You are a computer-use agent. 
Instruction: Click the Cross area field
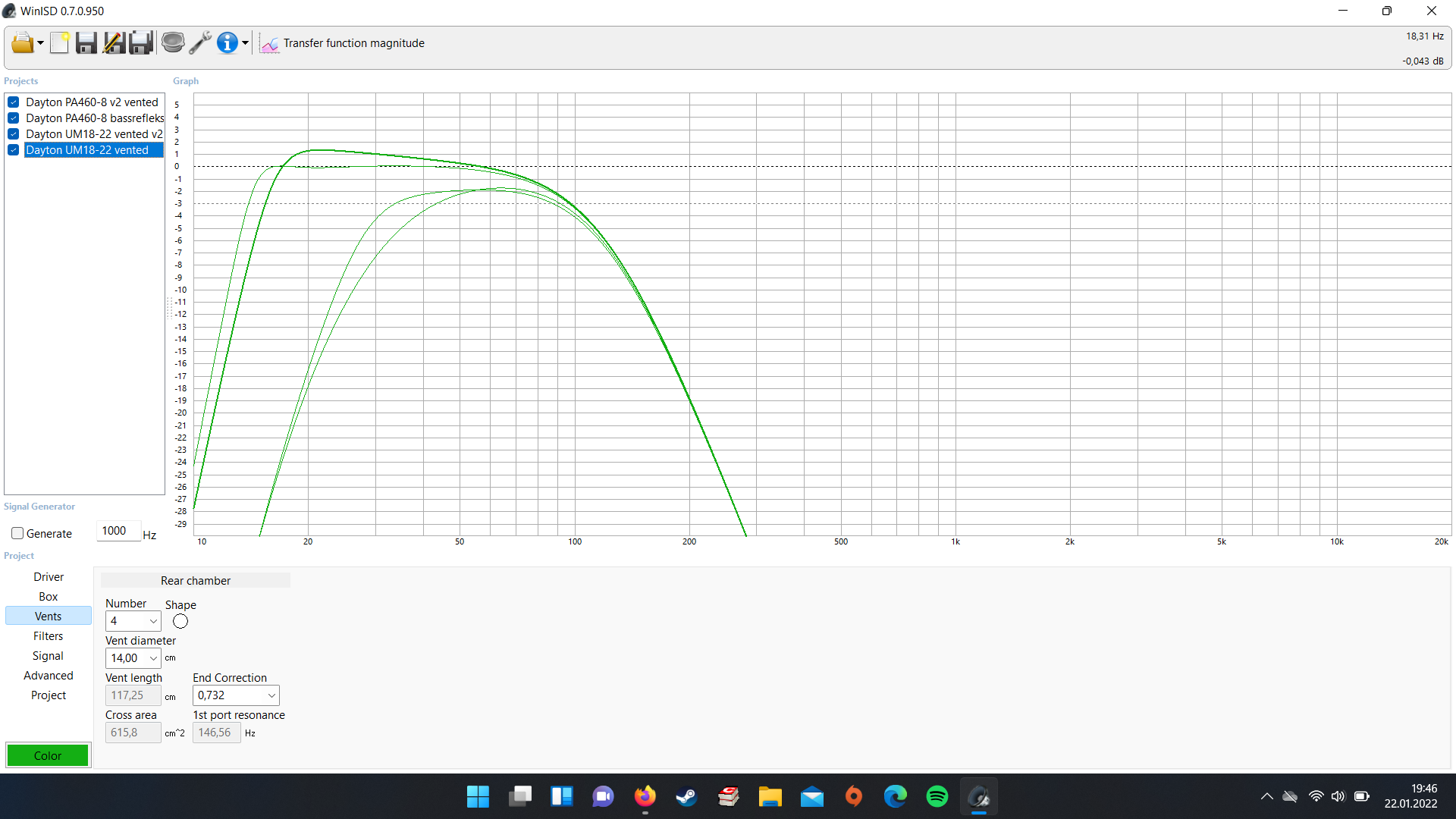pyautogui.click(x=133, y=733)
